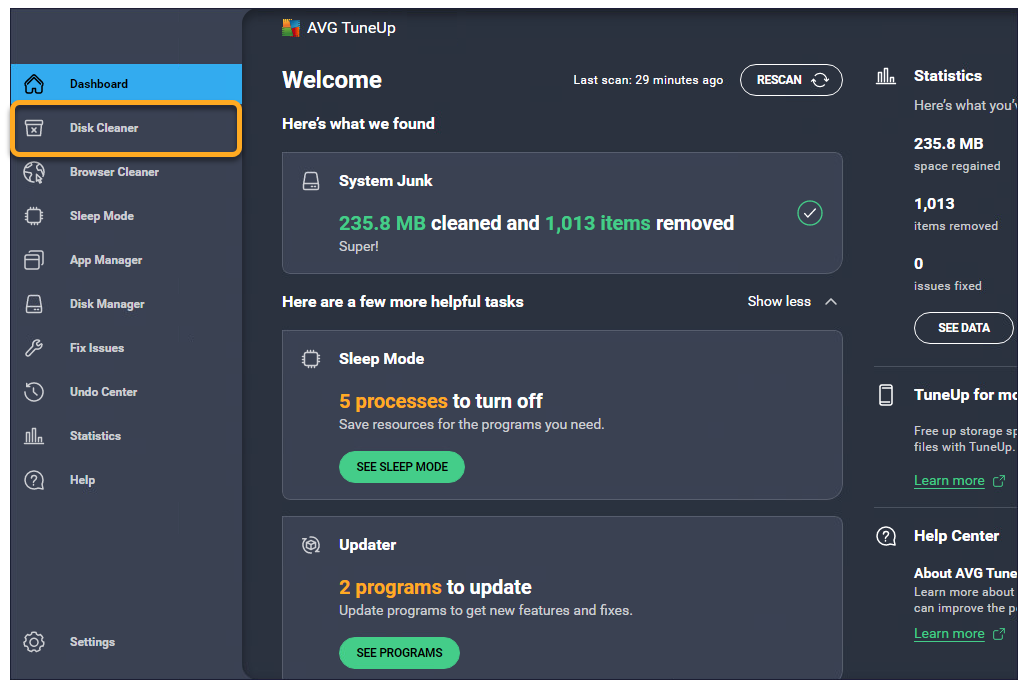Screen dimensions: 1030x692
Task: Click the SEE PROGRAMS button
Action: point(399,653)
